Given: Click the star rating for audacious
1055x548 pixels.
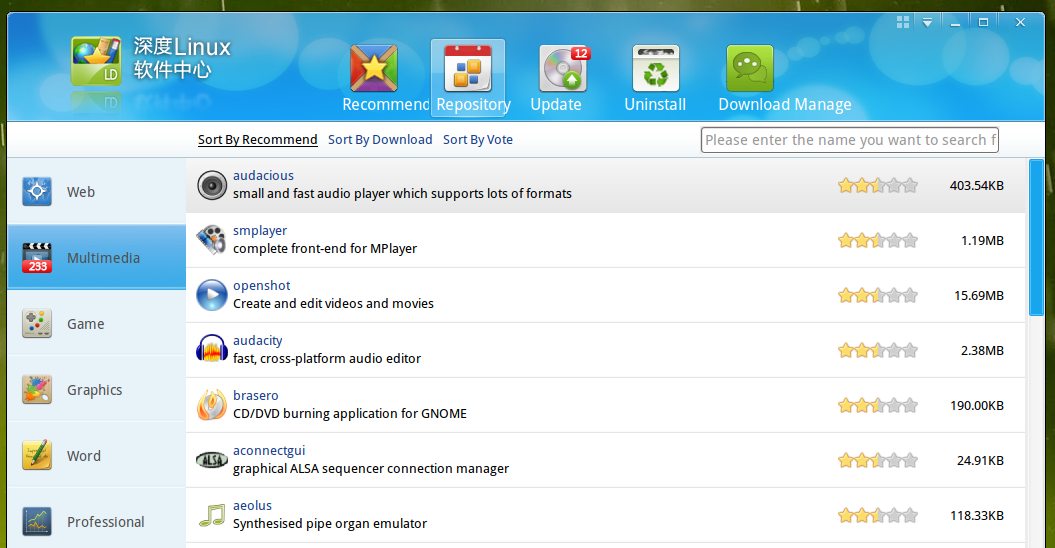Looking at the screenshot, I should [x=877, y=185].
